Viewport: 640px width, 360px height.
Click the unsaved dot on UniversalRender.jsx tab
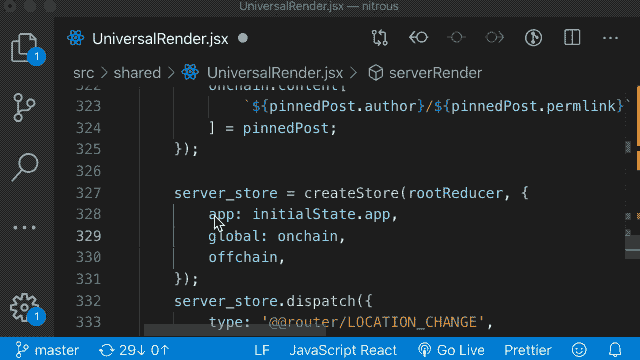pos(243,38)
